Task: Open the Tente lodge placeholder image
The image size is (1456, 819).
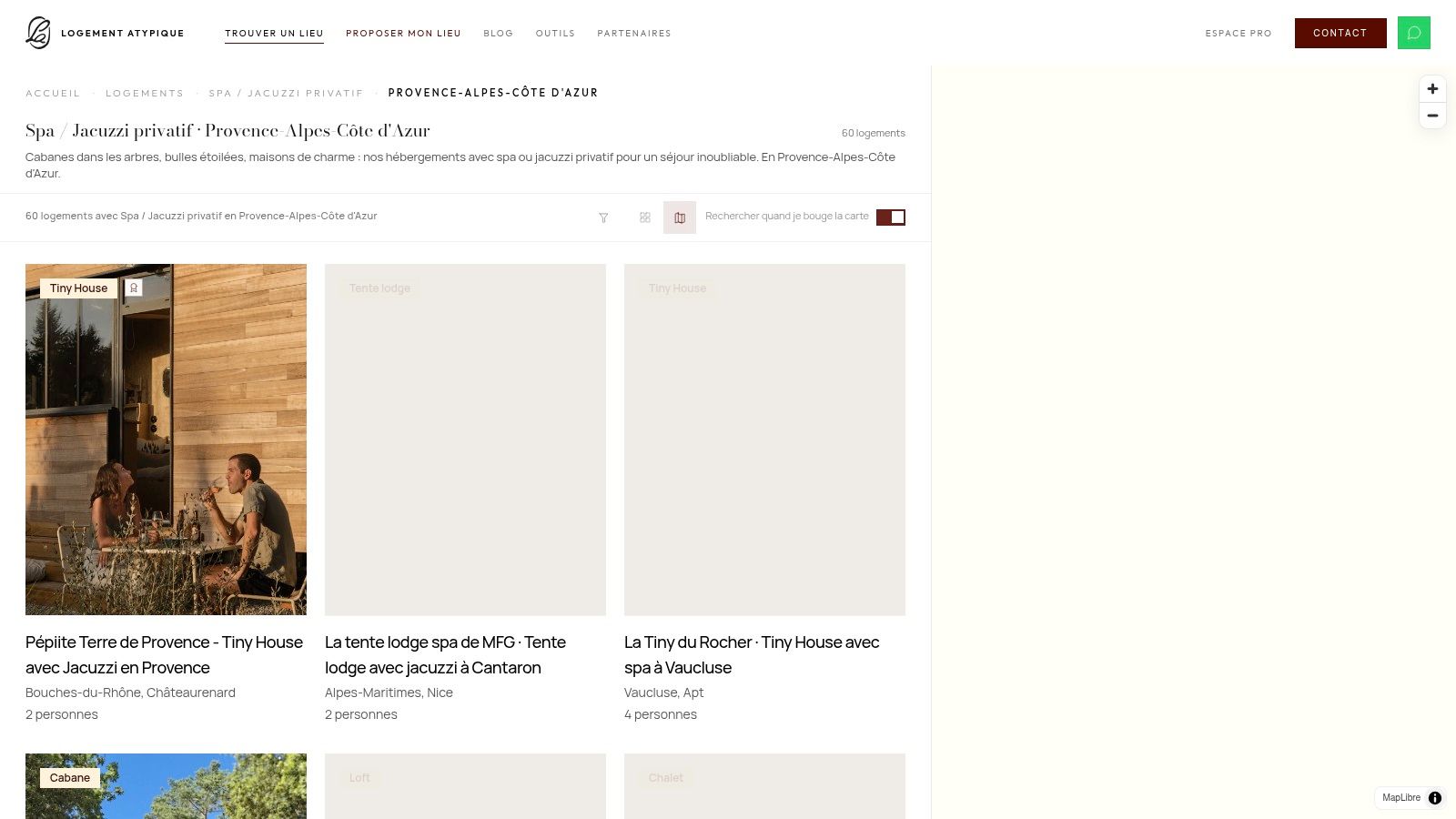Action: 465,440
